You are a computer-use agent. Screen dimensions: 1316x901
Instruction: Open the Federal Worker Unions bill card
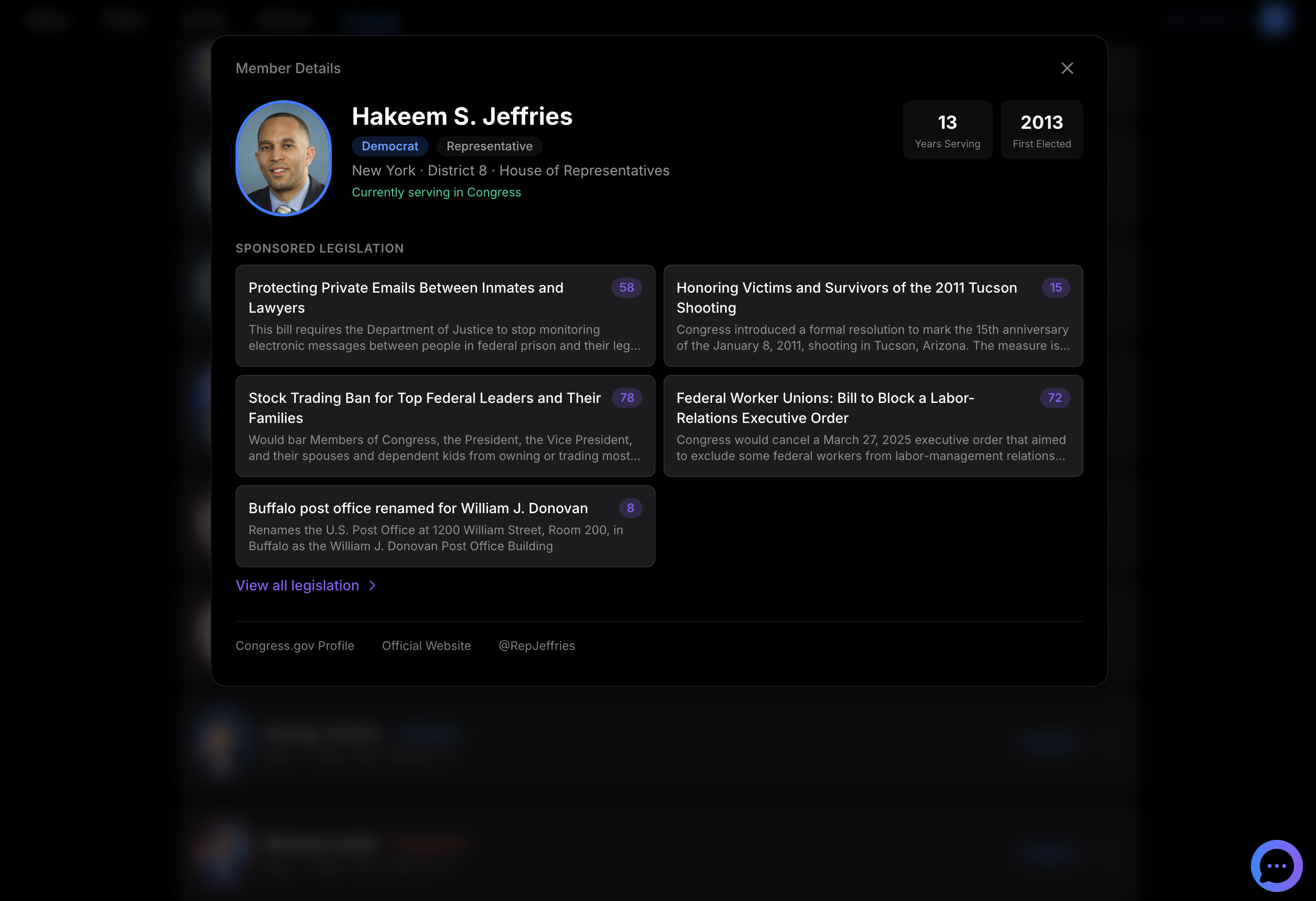(874, 426)
